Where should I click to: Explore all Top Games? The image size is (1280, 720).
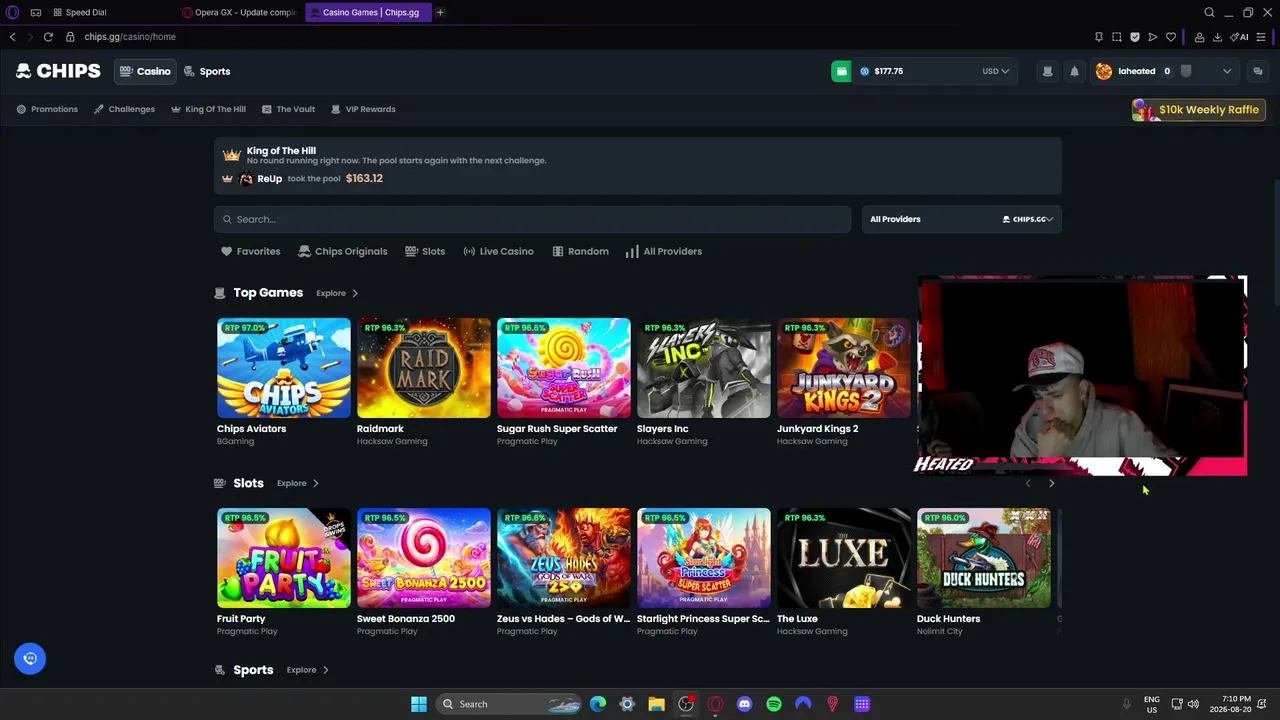[x=337, y=293]
